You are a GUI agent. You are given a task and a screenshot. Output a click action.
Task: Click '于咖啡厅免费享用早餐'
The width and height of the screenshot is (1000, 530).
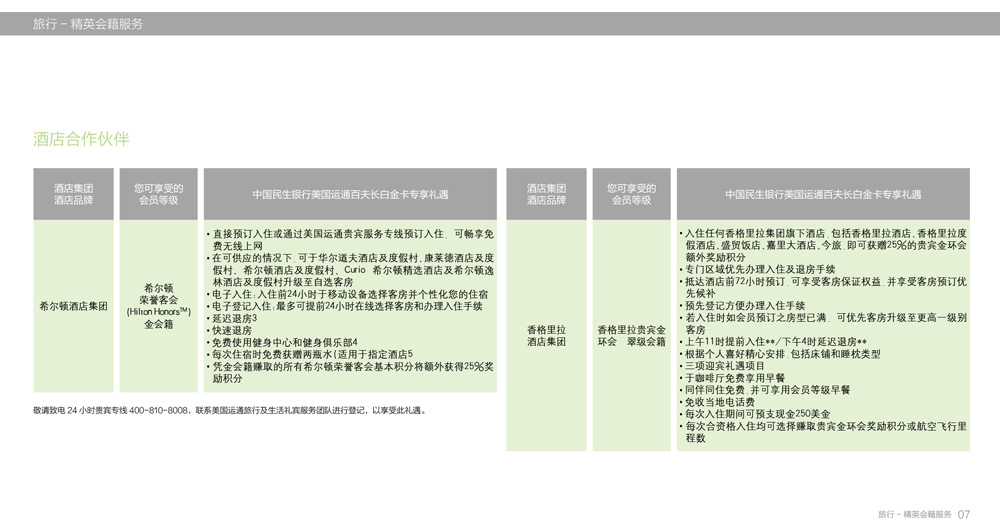(x=732, y=378)
